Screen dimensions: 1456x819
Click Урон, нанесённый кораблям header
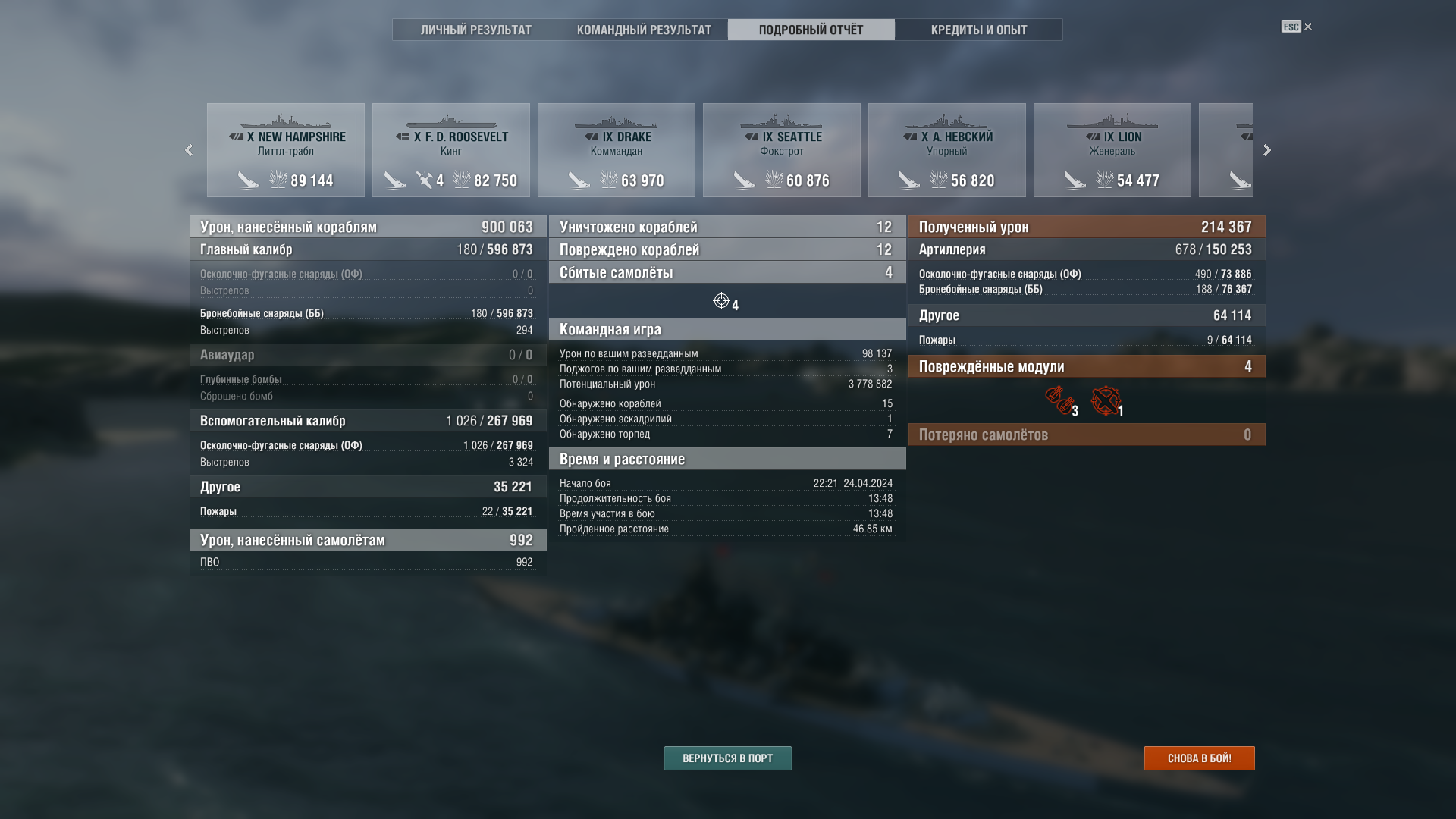pos(368,227)
